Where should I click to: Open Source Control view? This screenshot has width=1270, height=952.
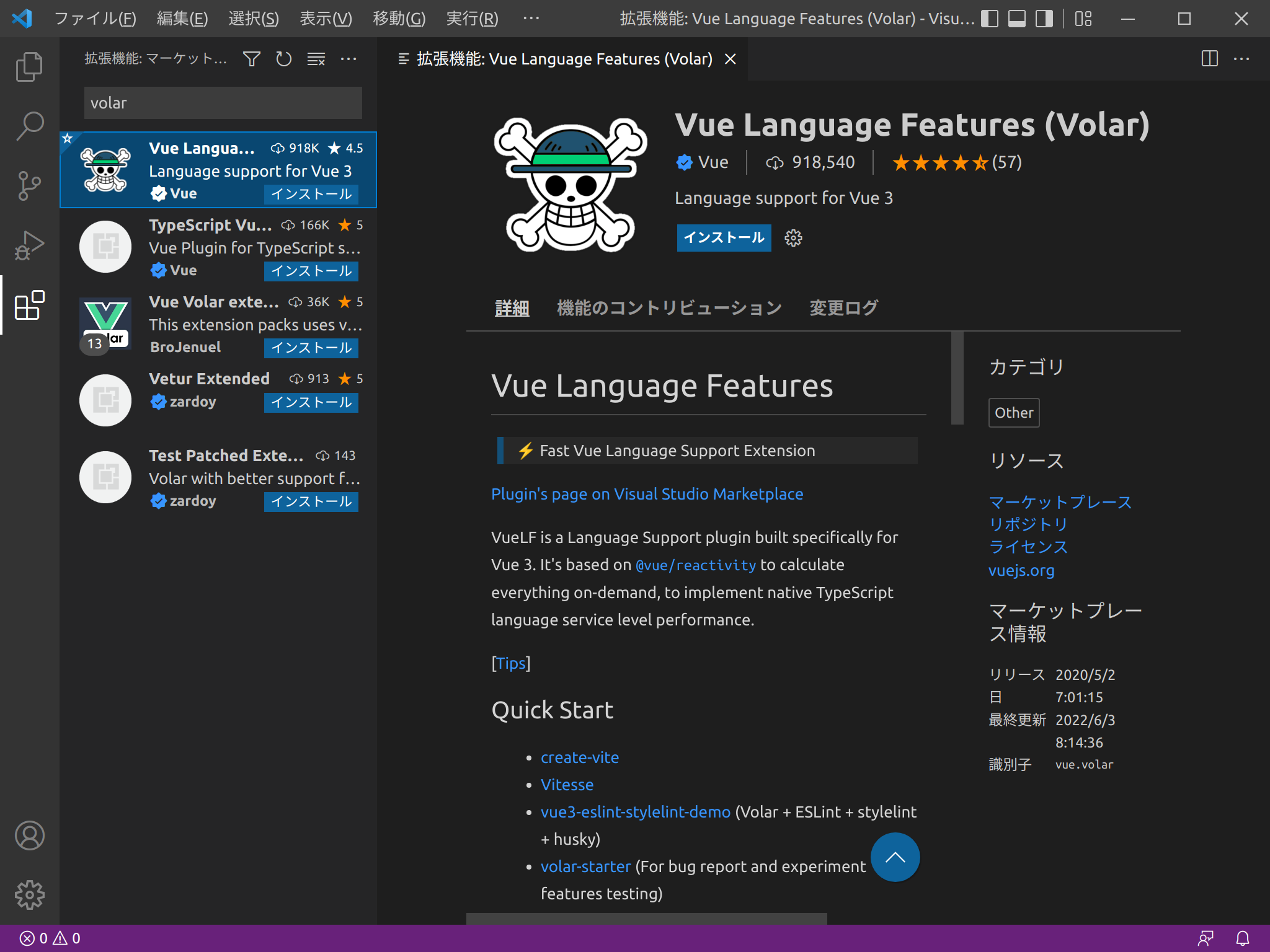point(29,185)
